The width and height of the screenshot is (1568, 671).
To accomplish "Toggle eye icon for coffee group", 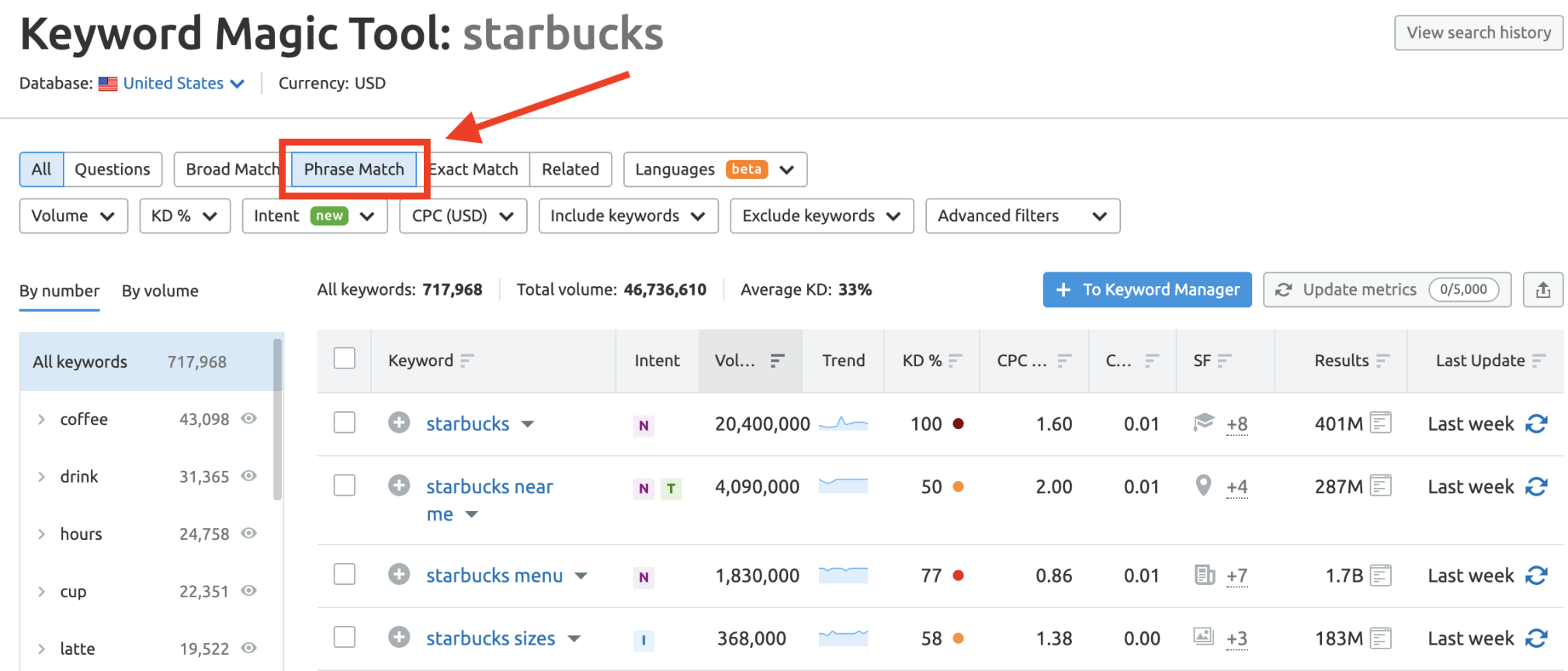I will [x=248, y=418].
